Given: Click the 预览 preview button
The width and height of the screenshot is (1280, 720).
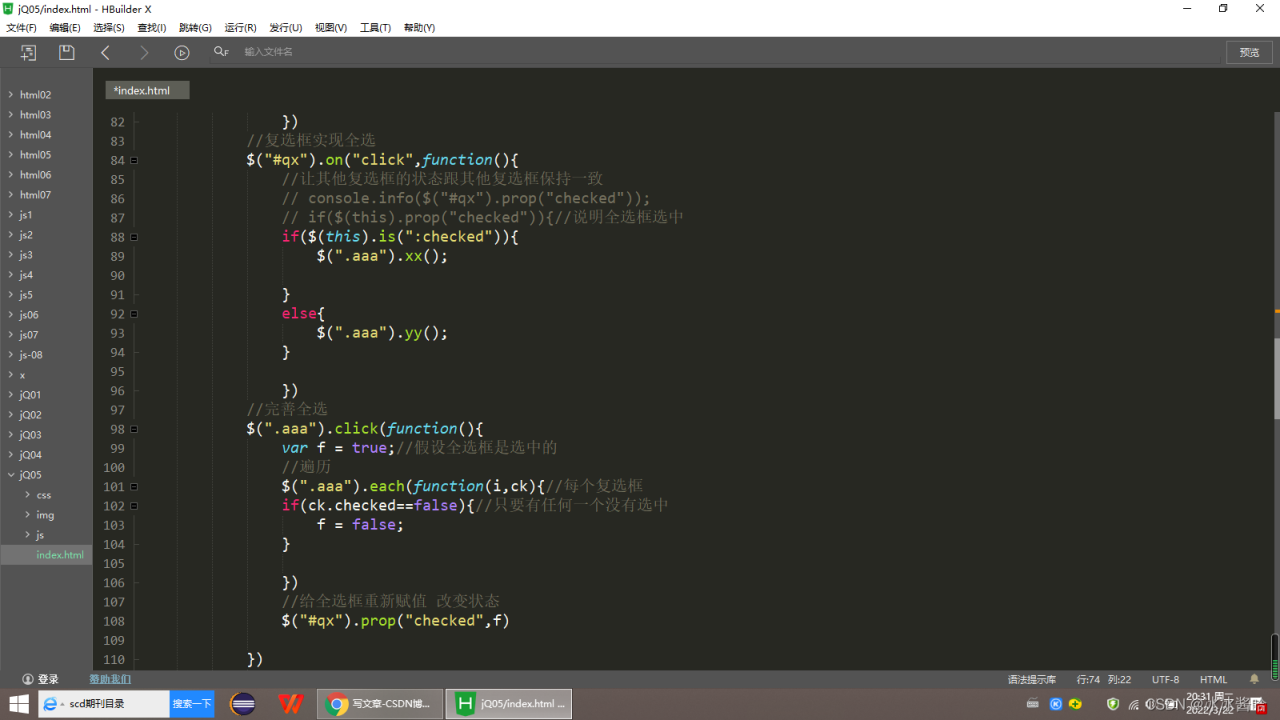Looking at the screenshot, I should 1249,52.
